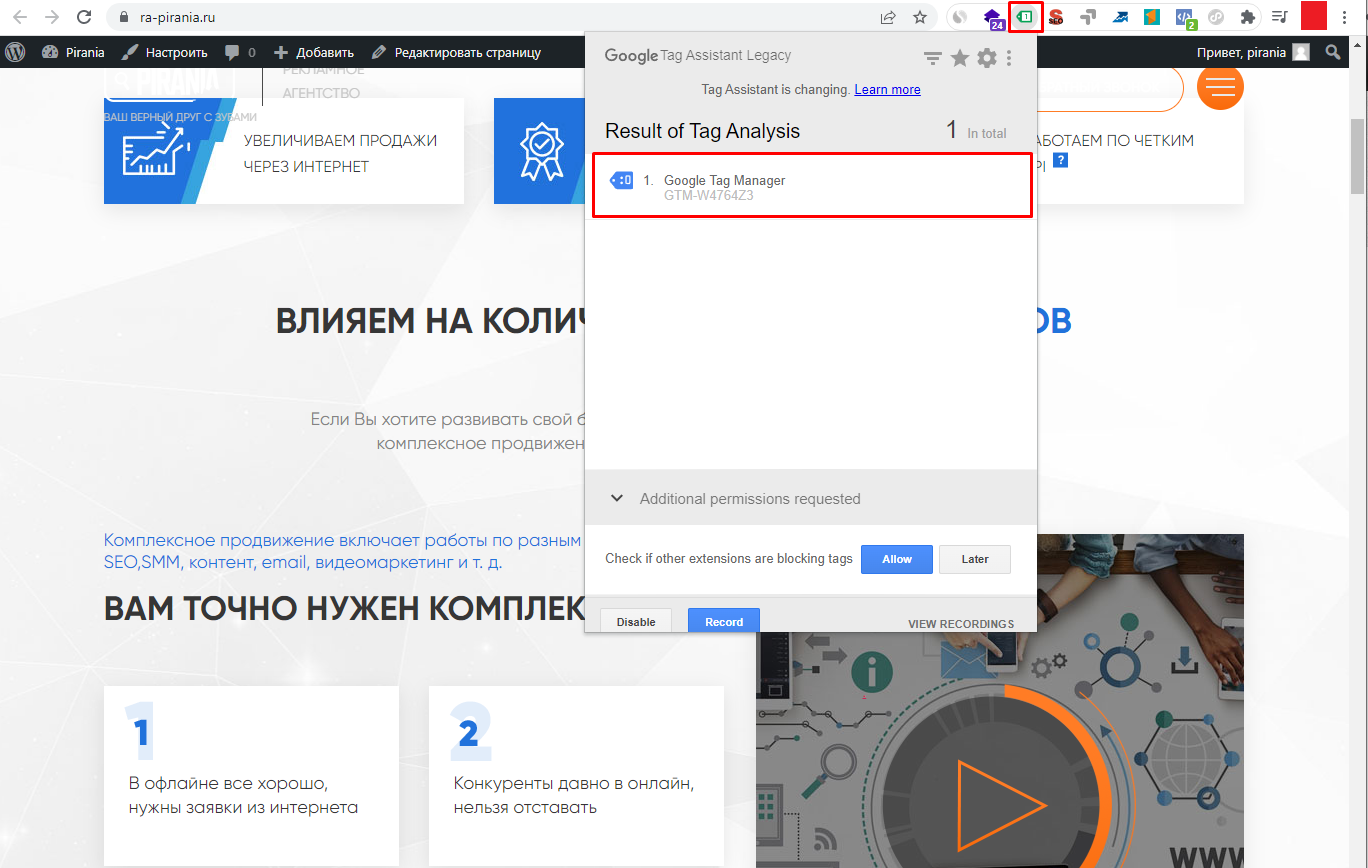Select the Google Tag Manager result row

(x=811, y=186)
